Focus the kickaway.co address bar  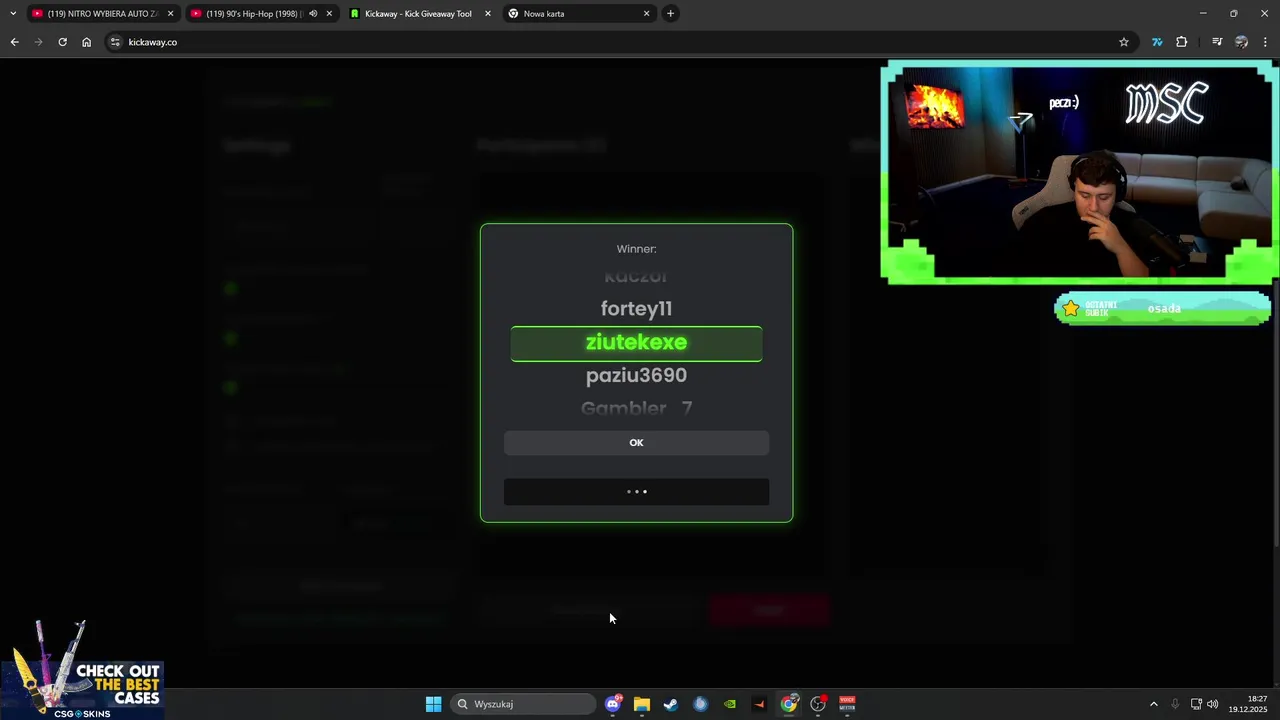[x=620, y=42]
